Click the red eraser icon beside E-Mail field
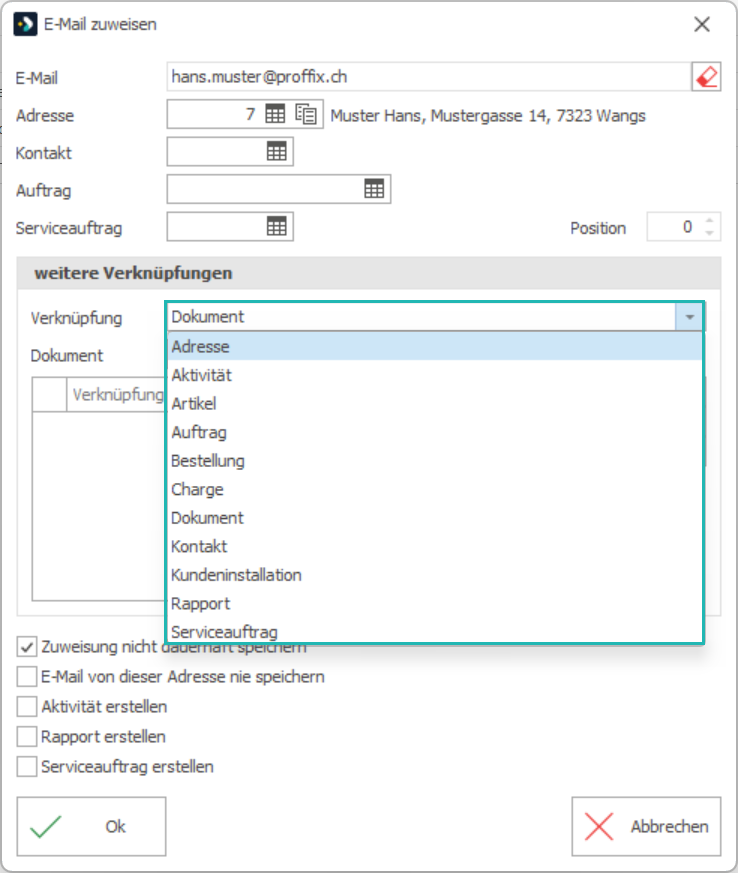Image resolution: width=738 pixels, height=873 pixels. click(706, 77)
